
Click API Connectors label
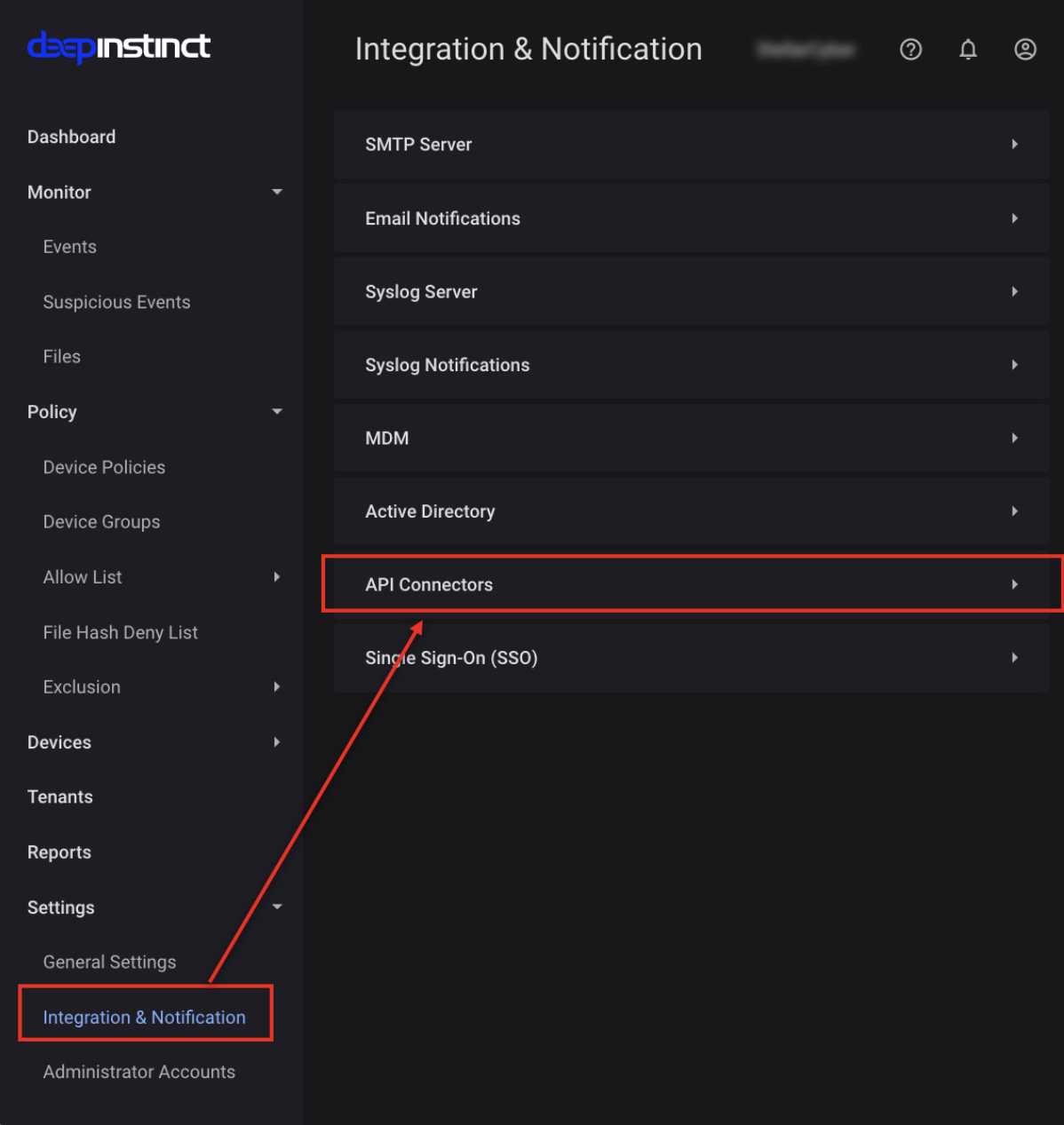429,584
